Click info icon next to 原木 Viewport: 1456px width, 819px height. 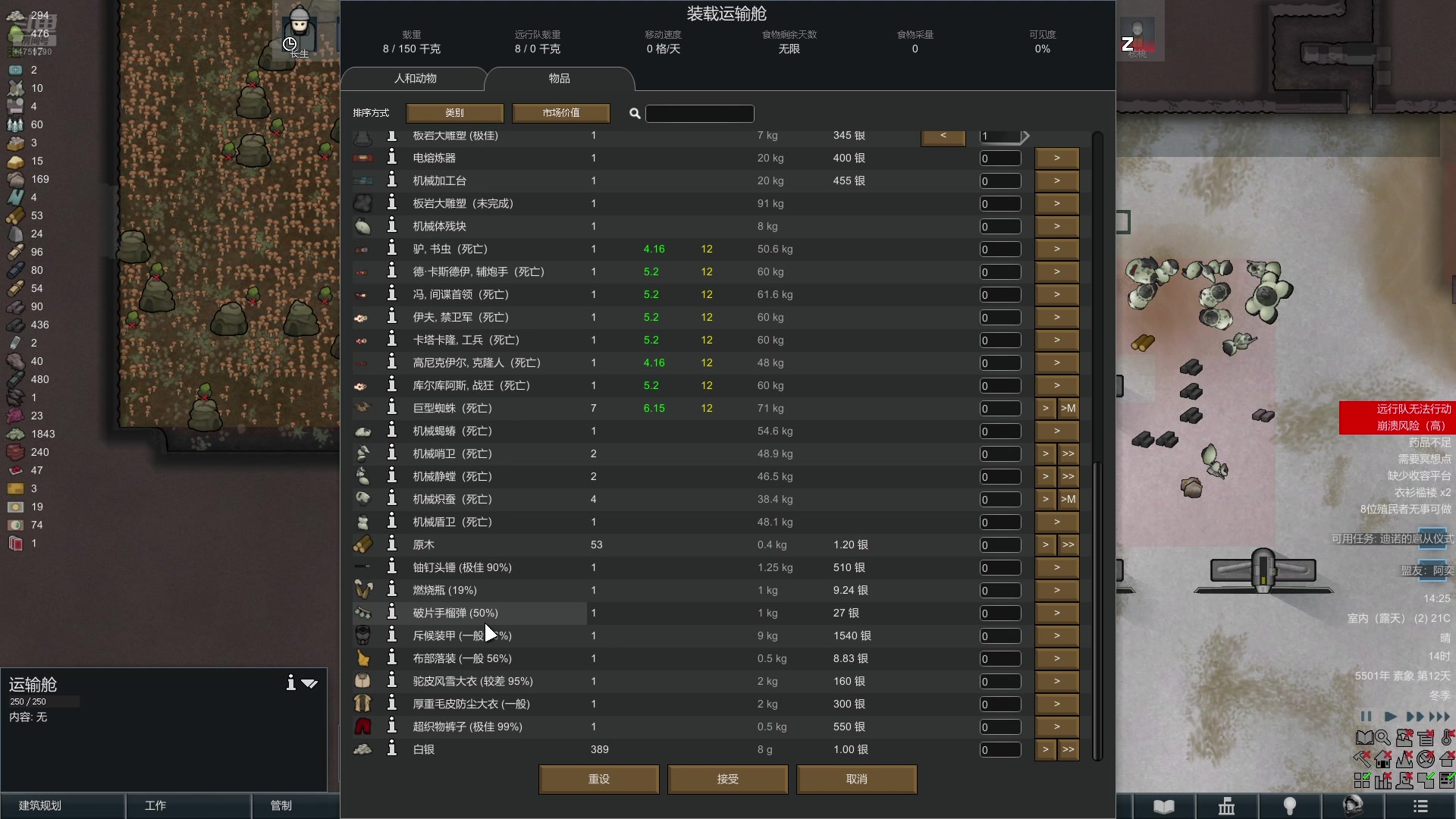click(392, 544)
